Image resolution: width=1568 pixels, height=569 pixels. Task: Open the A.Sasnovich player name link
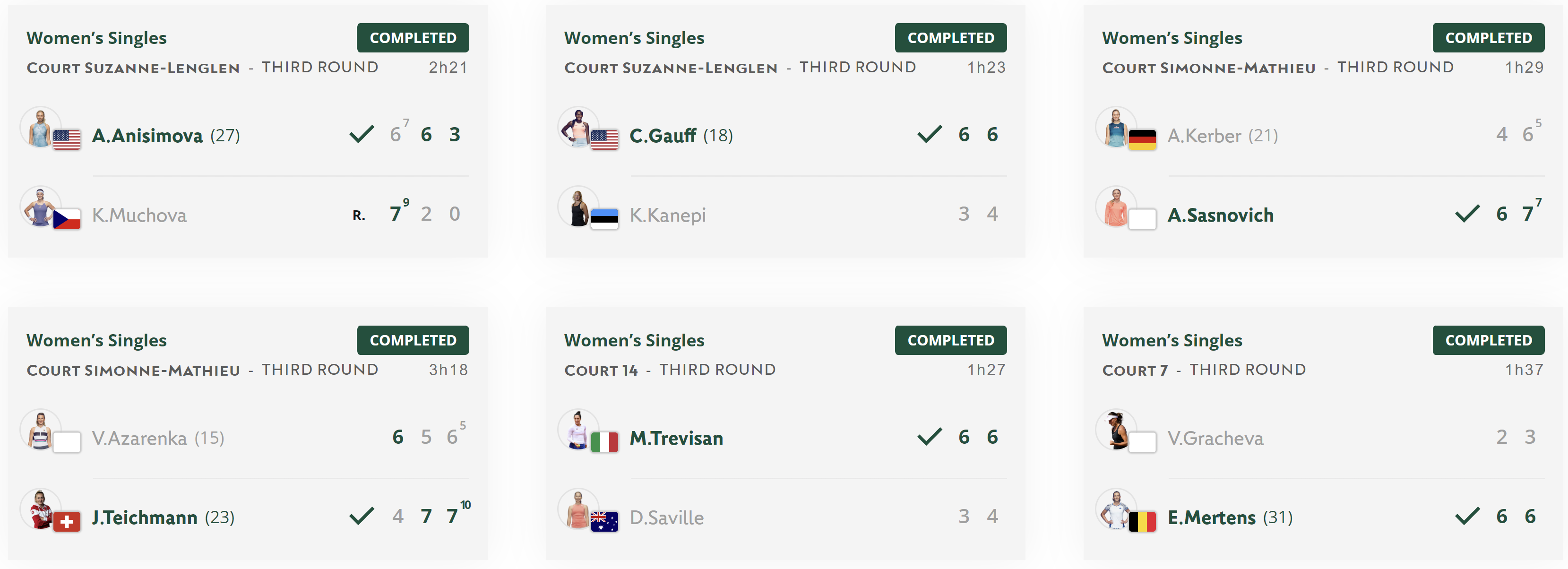click(x=1220, y=215)
